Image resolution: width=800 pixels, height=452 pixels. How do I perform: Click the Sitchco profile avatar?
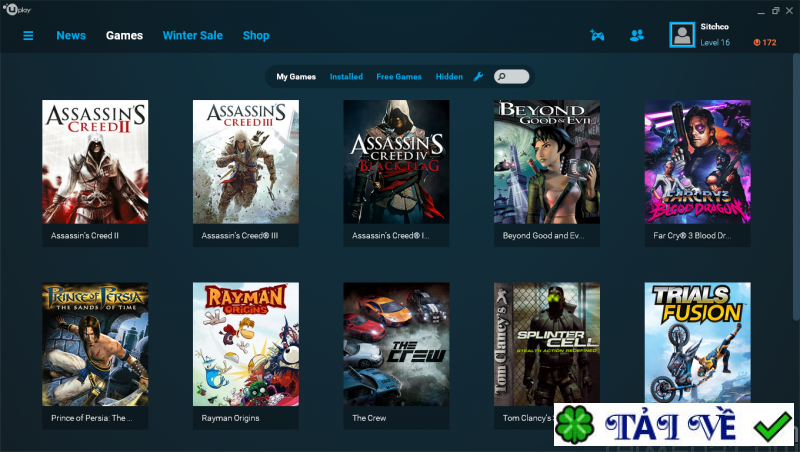point(682,35)
